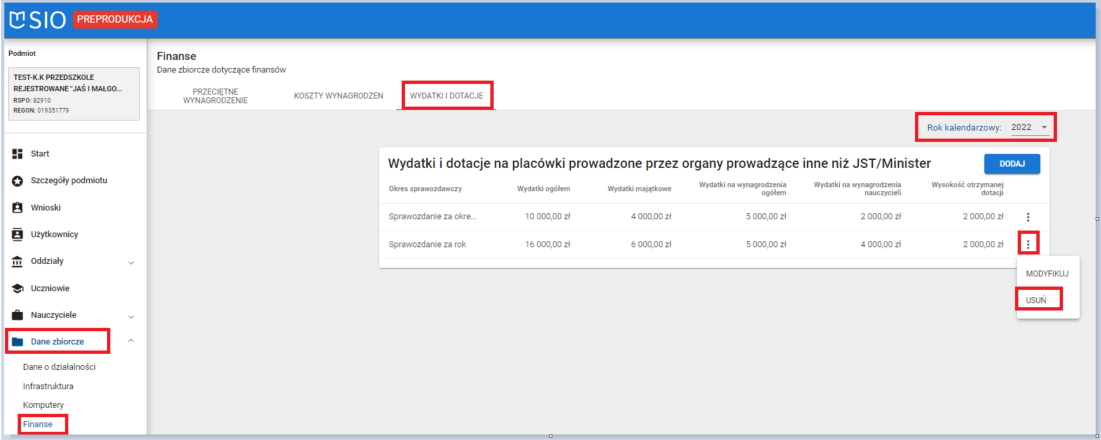Expand the Oddziały submenu chevron
The height and width of the screenshot is (440, 1101).
131,262
